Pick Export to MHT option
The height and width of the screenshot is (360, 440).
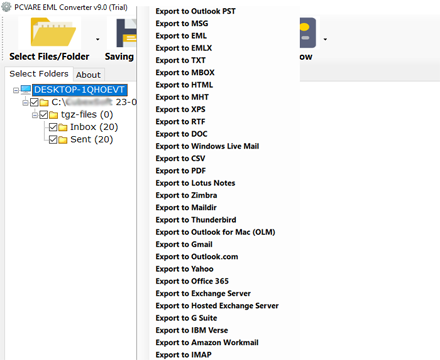(x=182, y=97)
